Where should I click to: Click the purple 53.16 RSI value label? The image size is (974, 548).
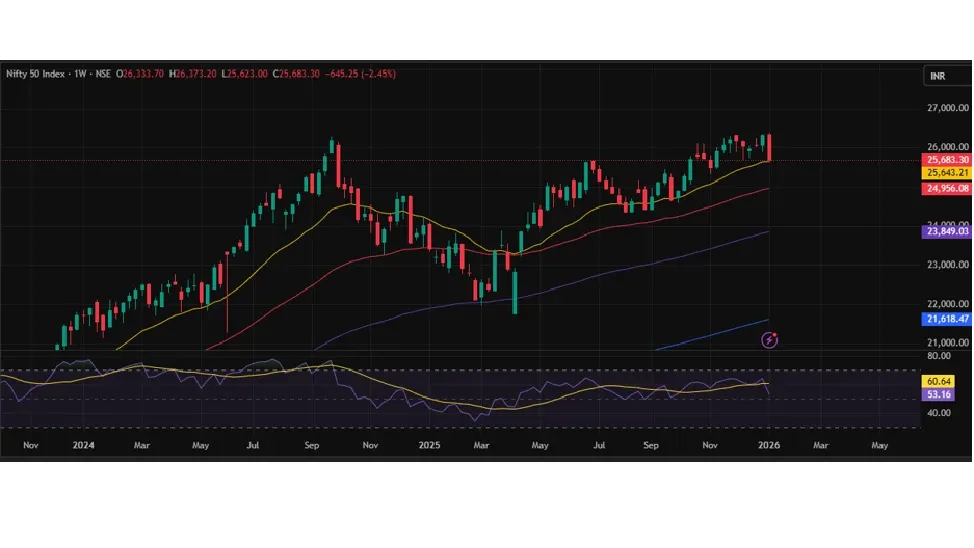pos(939,395)
